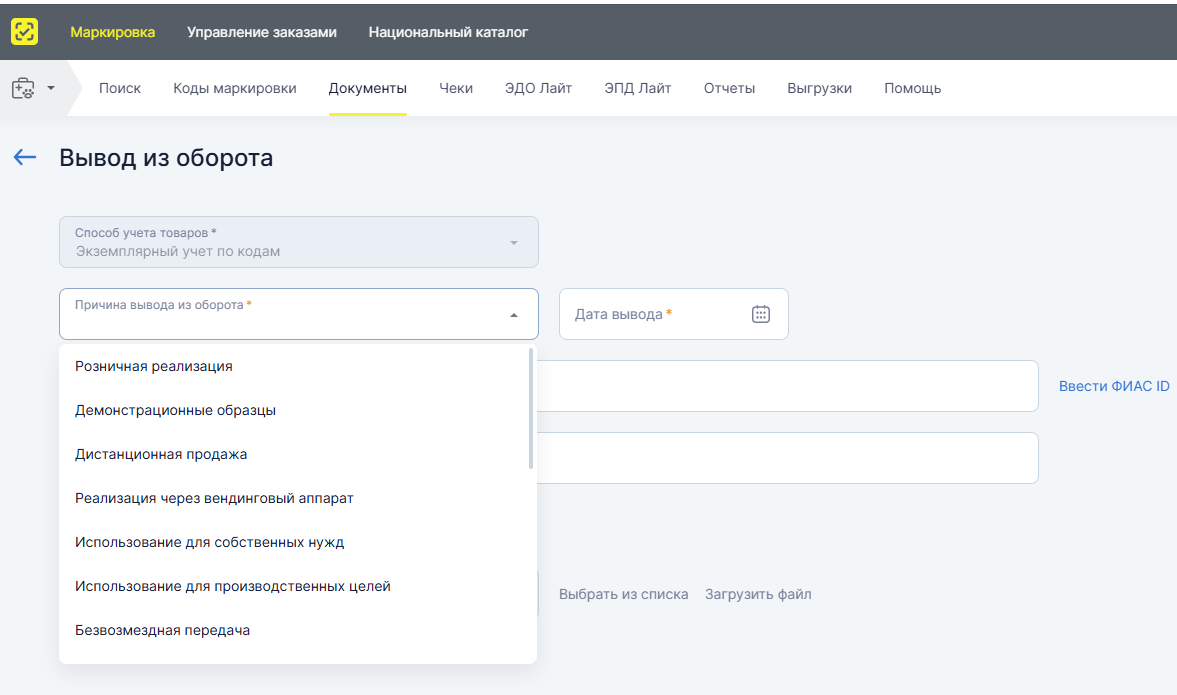Choose Дистанционная продажа from the list
1177x695 pixels.
(x=161, y=454)
